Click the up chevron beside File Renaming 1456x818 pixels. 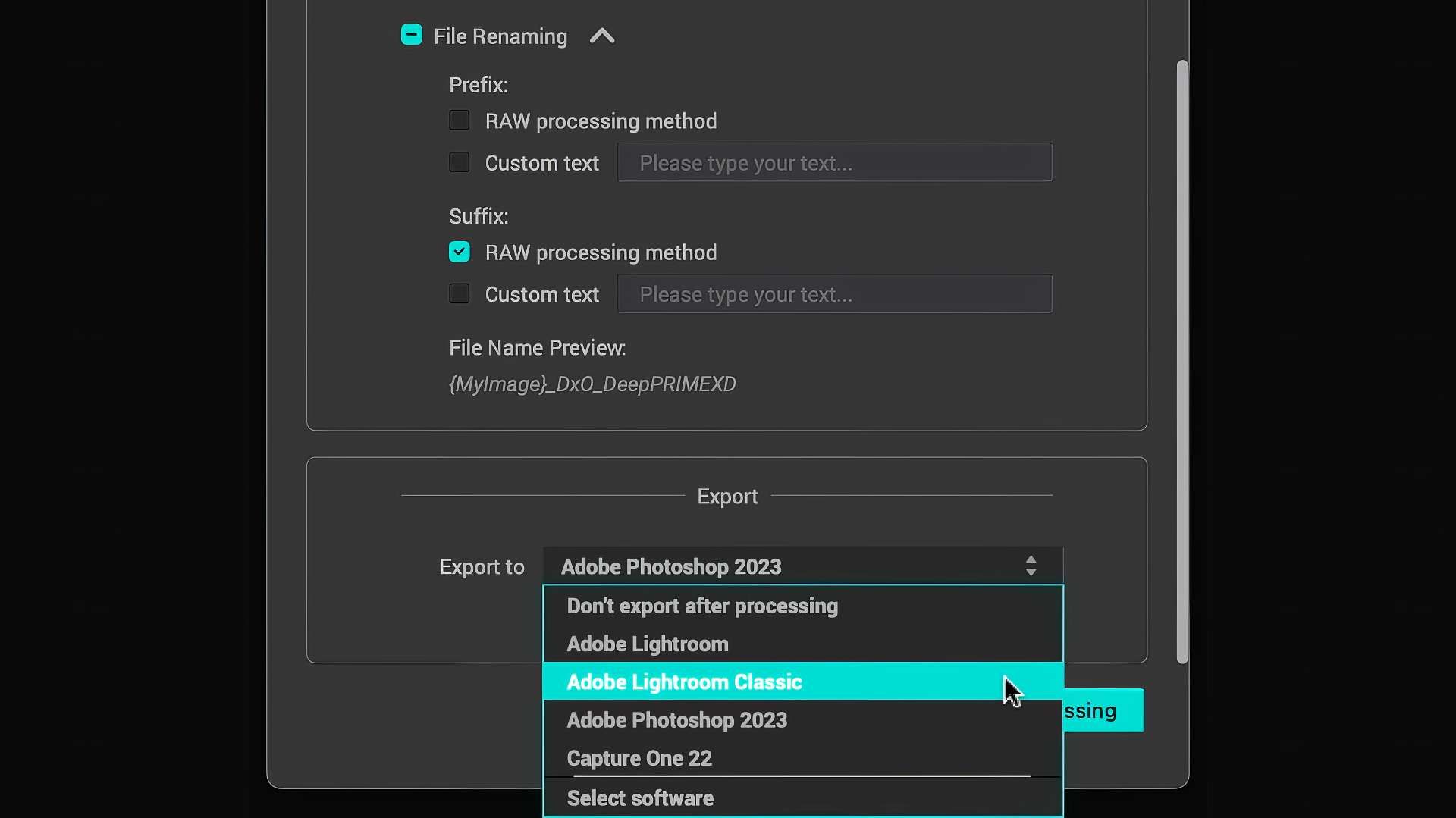click(601, 35)
